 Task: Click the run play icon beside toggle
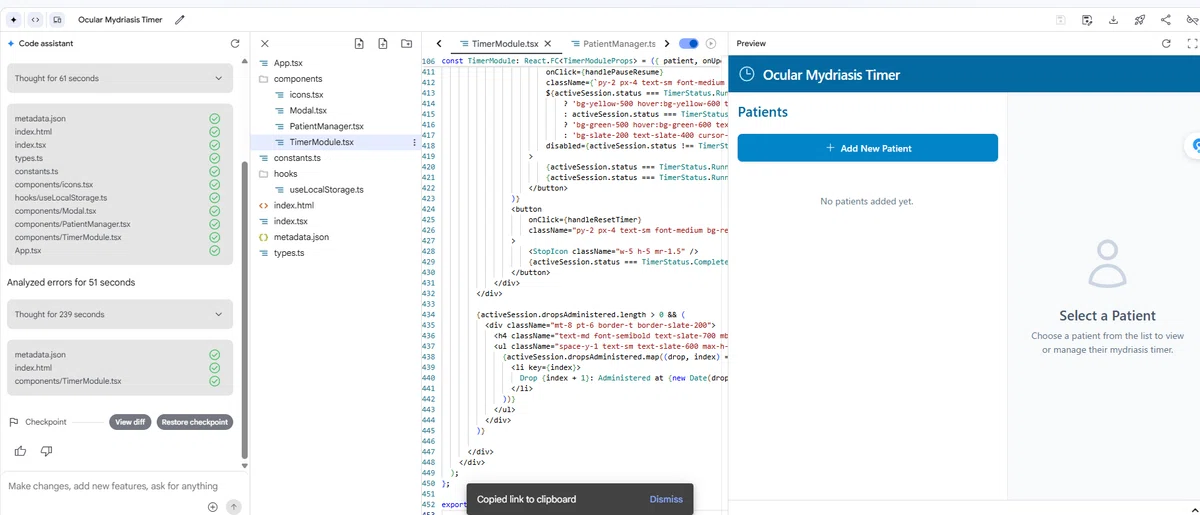(711, 44)
